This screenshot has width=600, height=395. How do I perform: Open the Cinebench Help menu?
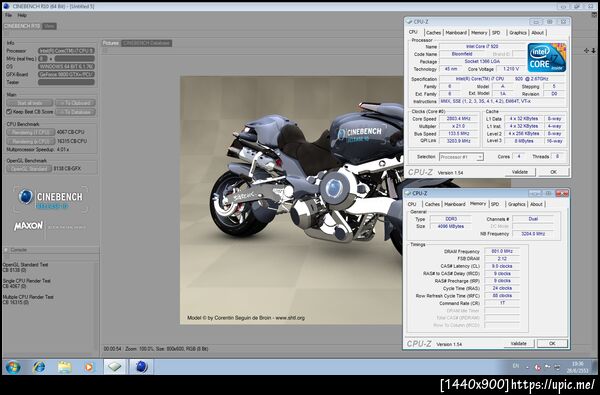point(22,15)
